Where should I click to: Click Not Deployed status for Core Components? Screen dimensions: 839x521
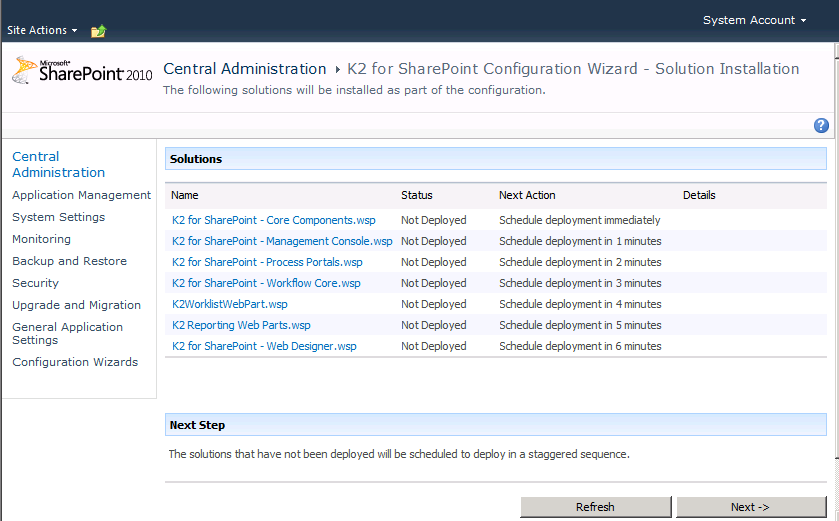tap(433, 220)
